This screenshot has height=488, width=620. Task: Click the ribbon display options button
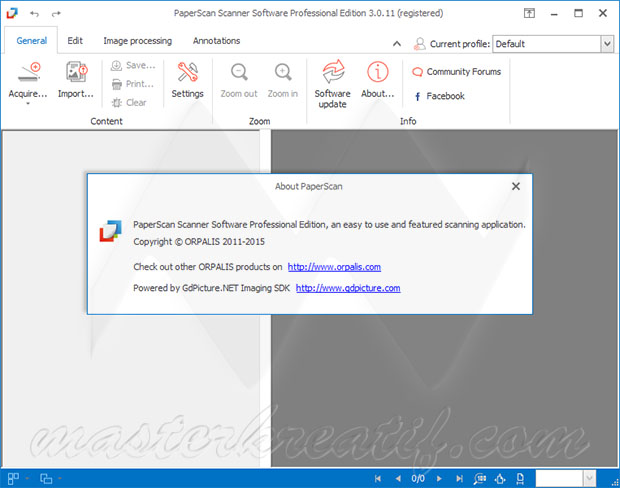point(529,13)
